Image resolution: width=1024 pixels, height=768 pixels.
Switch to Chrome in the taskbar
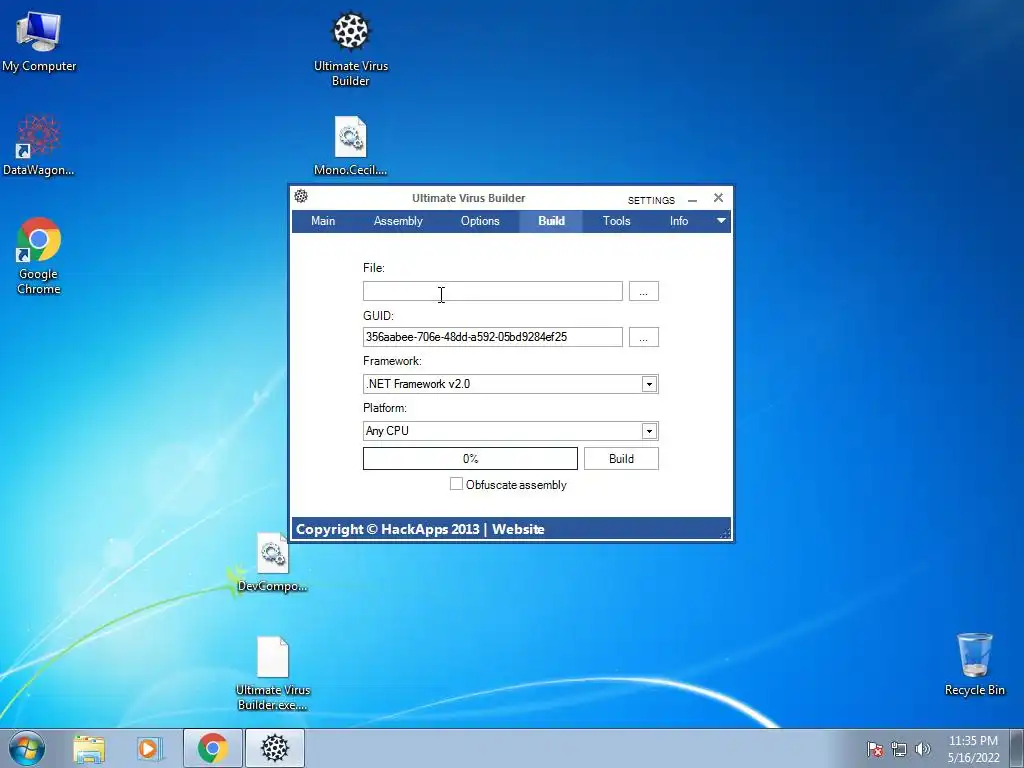click(213, 748)
